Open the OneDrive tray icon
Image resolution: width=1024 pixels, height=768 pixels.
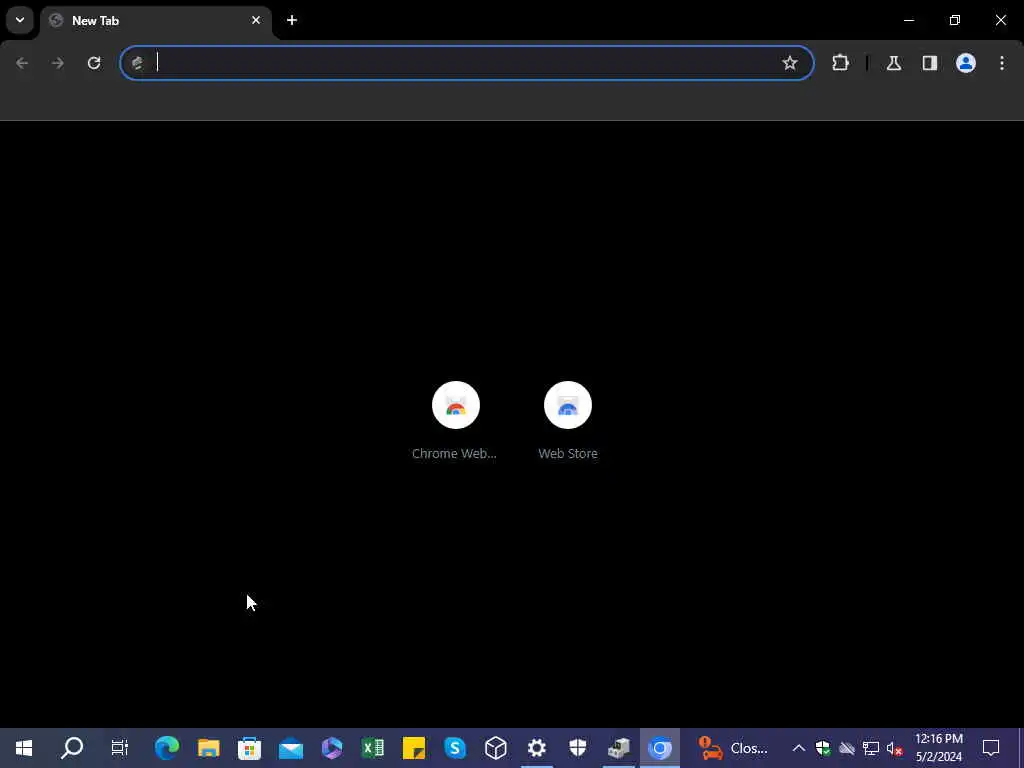[x=847, y=748]
